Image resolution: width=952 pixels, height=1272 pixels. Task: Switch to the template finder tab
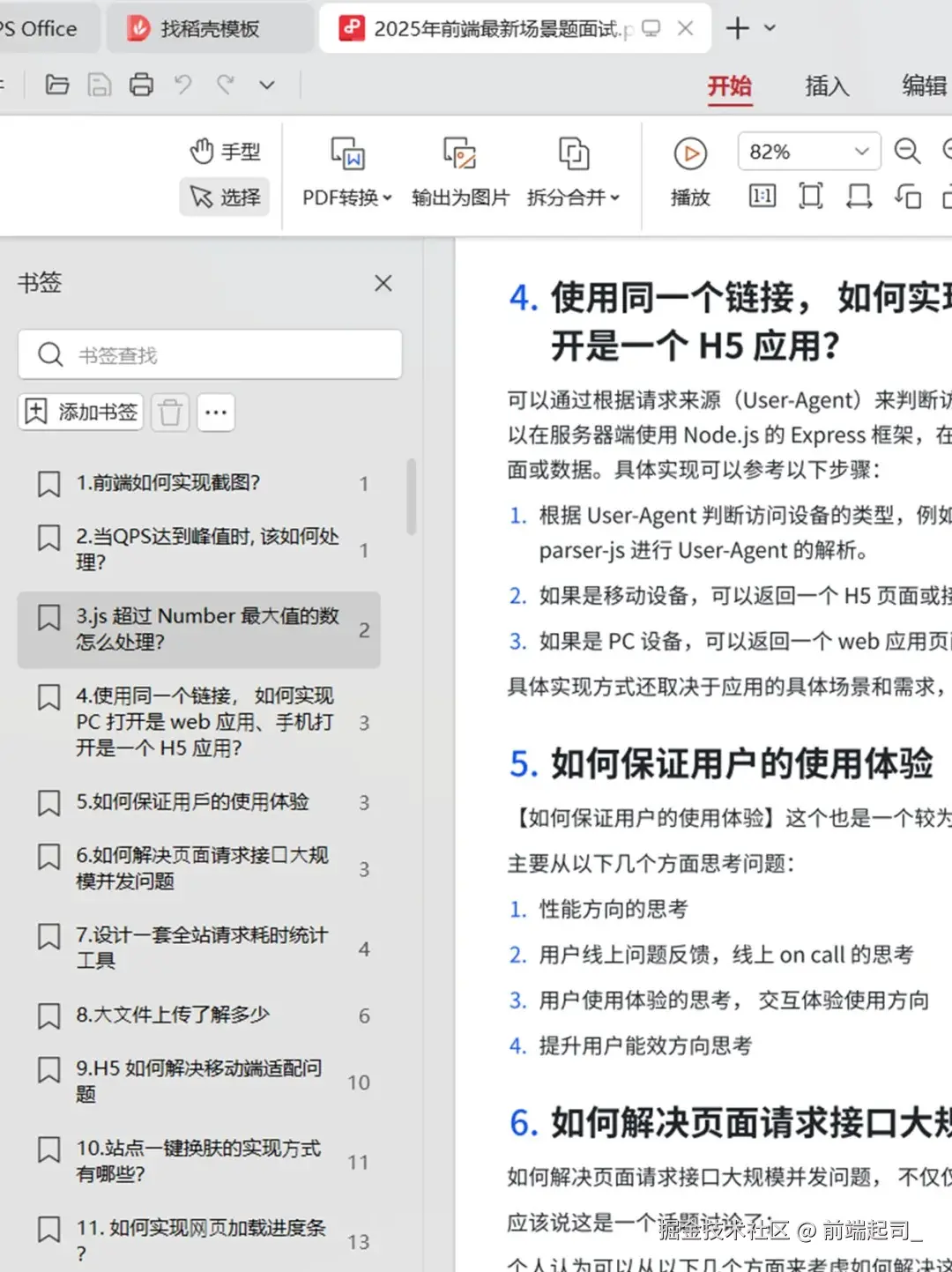coord(209,29)
